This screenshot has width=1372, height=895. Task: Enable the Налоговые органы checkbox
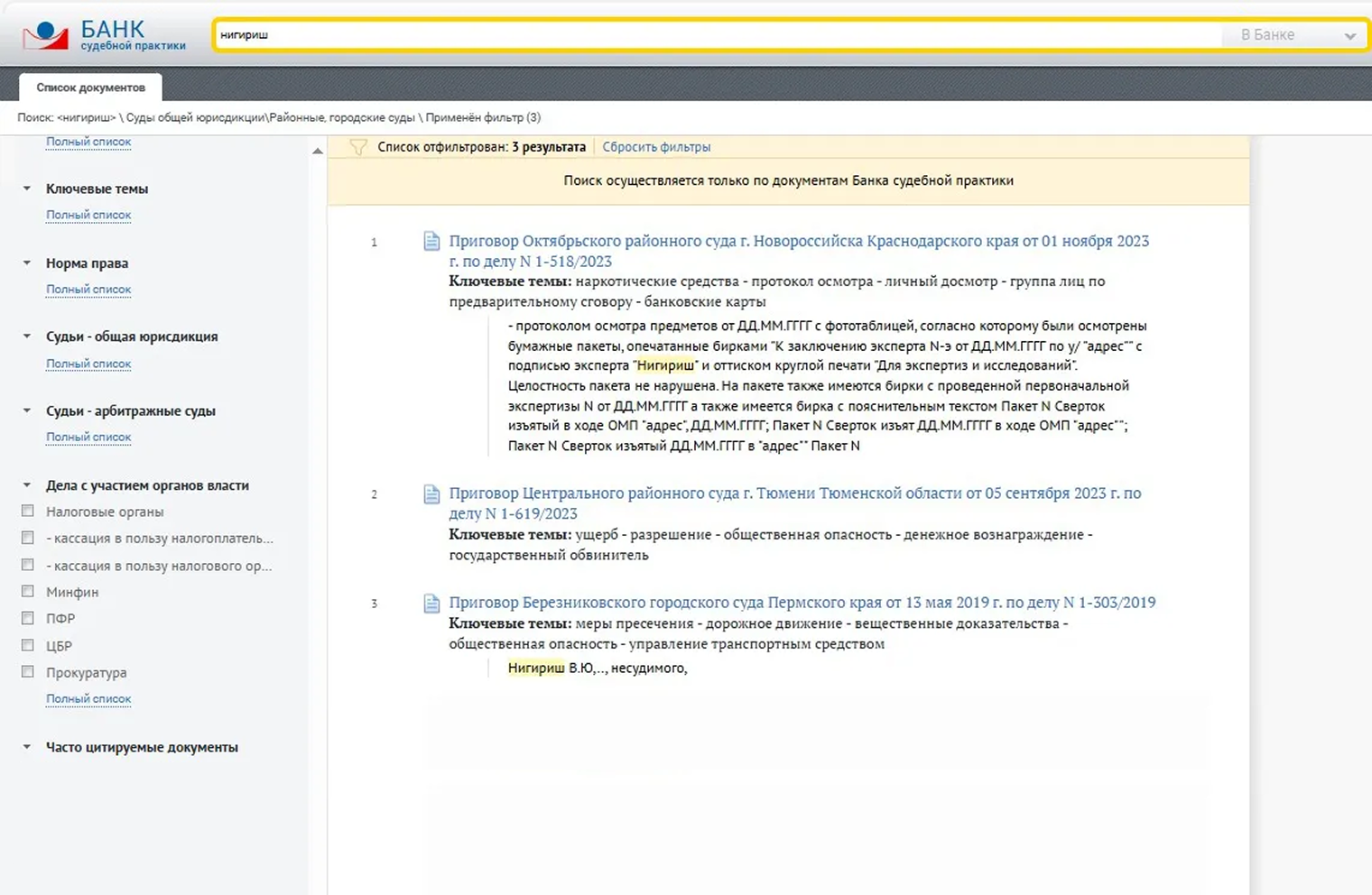pyautogui.click(x=28, y=512)
